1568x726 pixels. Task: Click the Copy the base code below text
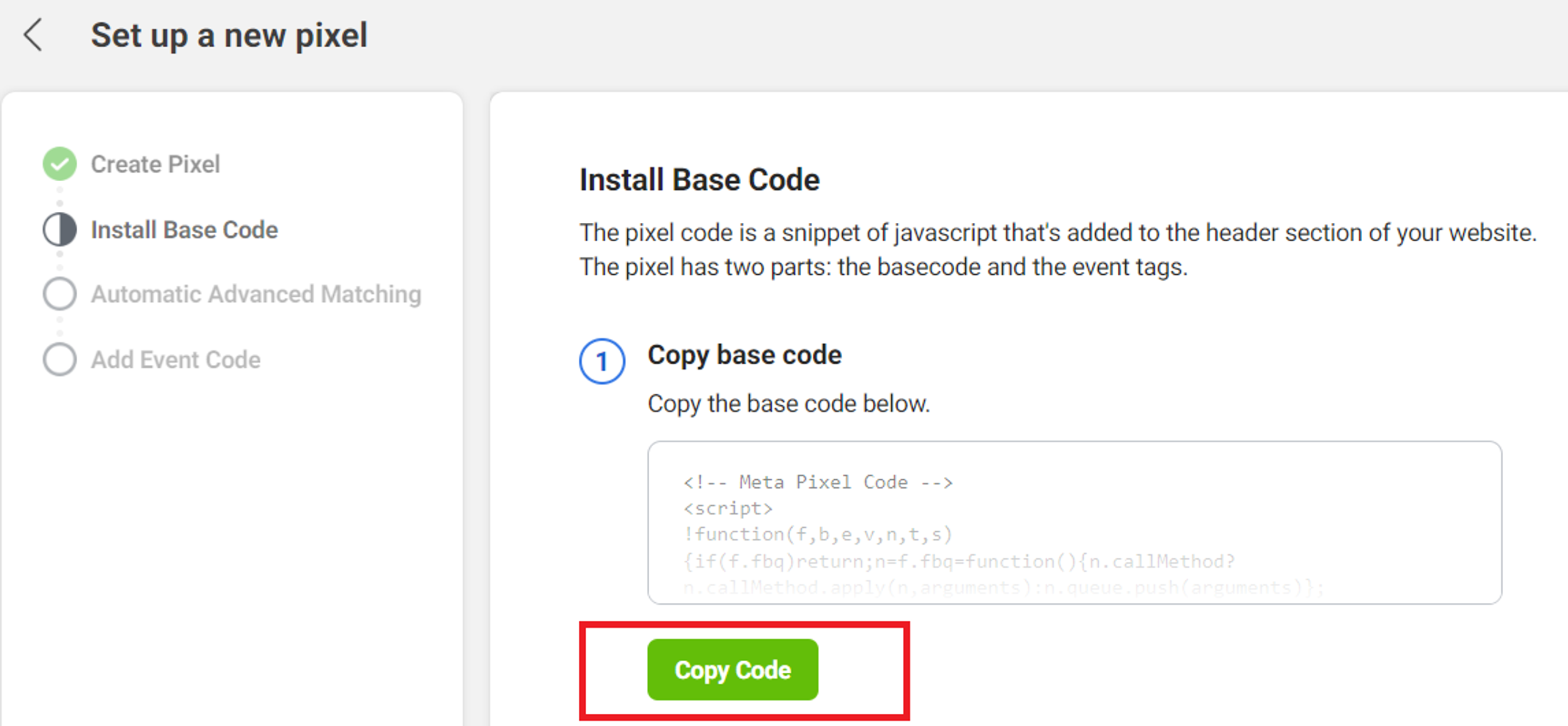point(788,404)
